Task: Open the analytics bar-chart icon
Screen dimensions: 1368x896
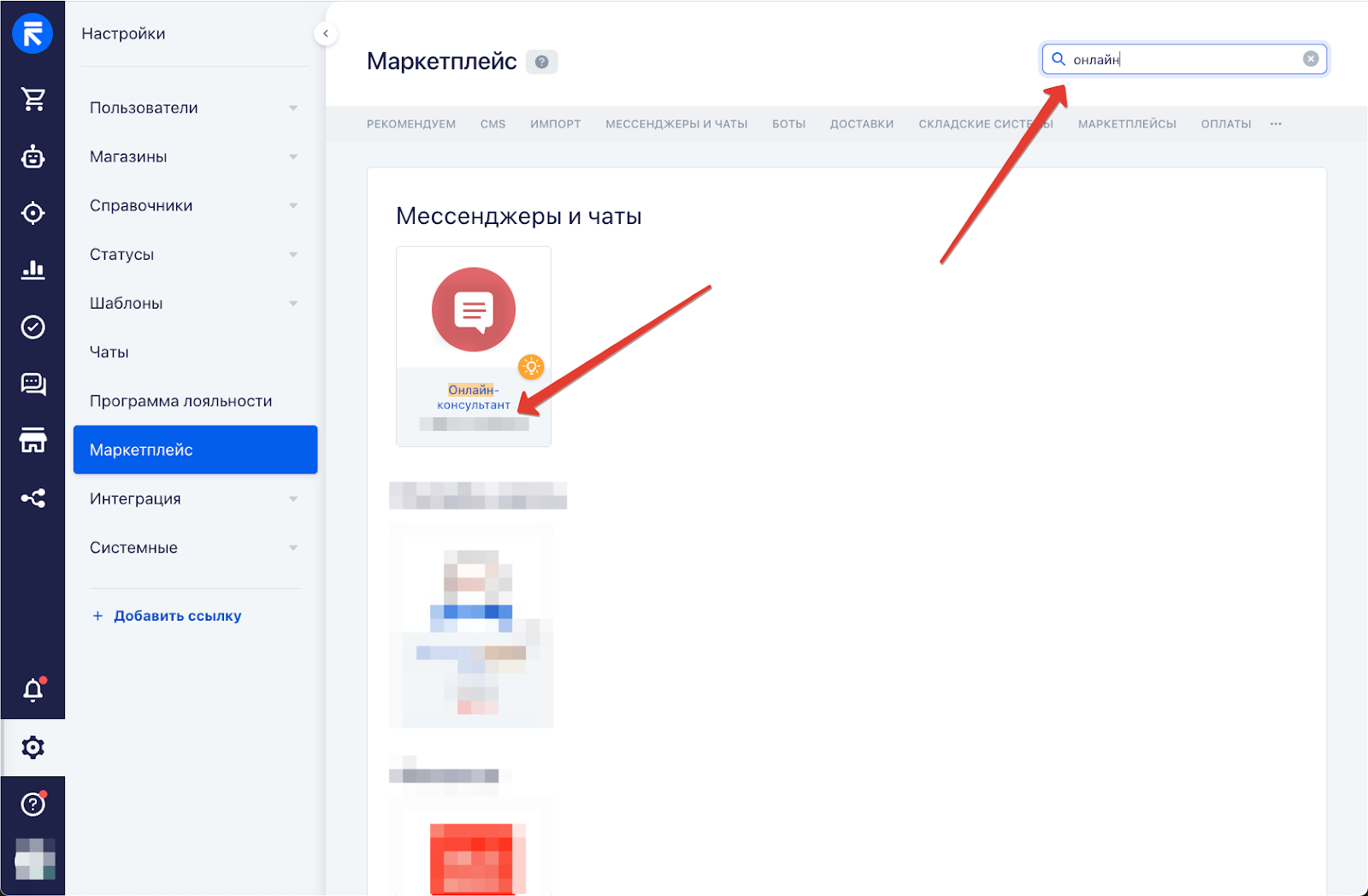Action: pyautogui.click(x=33, y=269)
